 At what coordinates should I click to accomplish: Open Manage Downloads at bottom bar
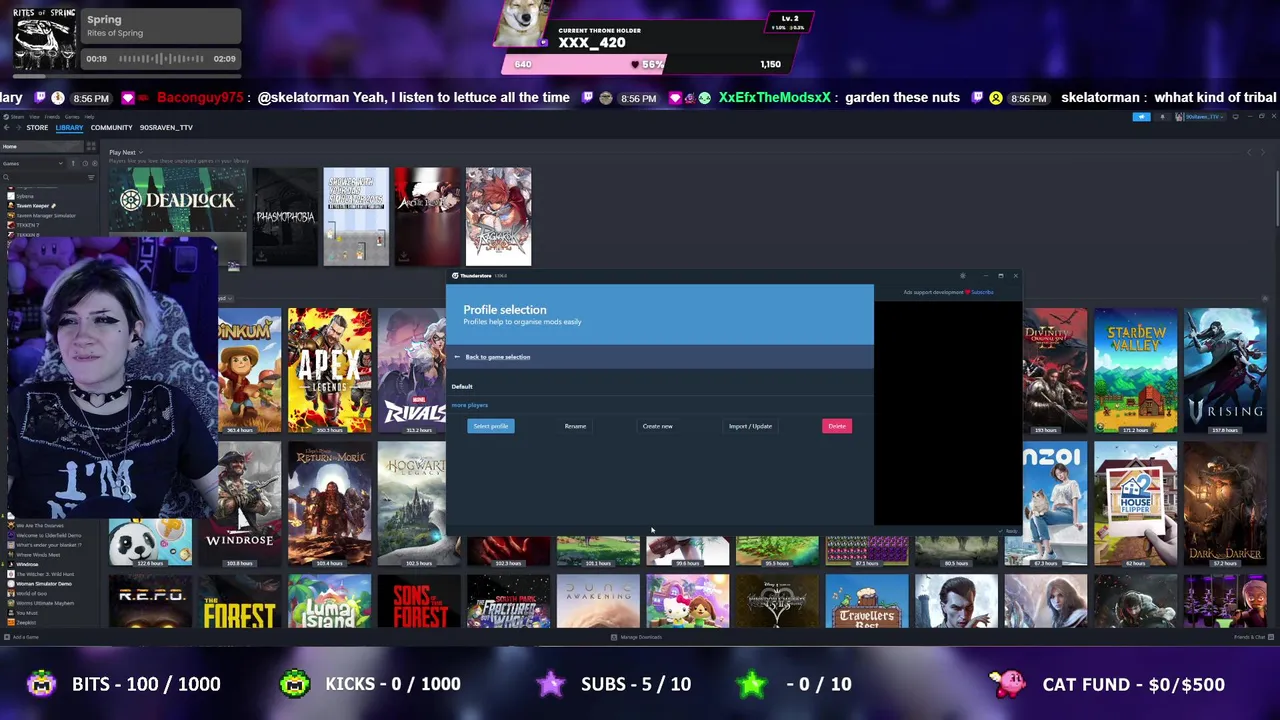636,637
